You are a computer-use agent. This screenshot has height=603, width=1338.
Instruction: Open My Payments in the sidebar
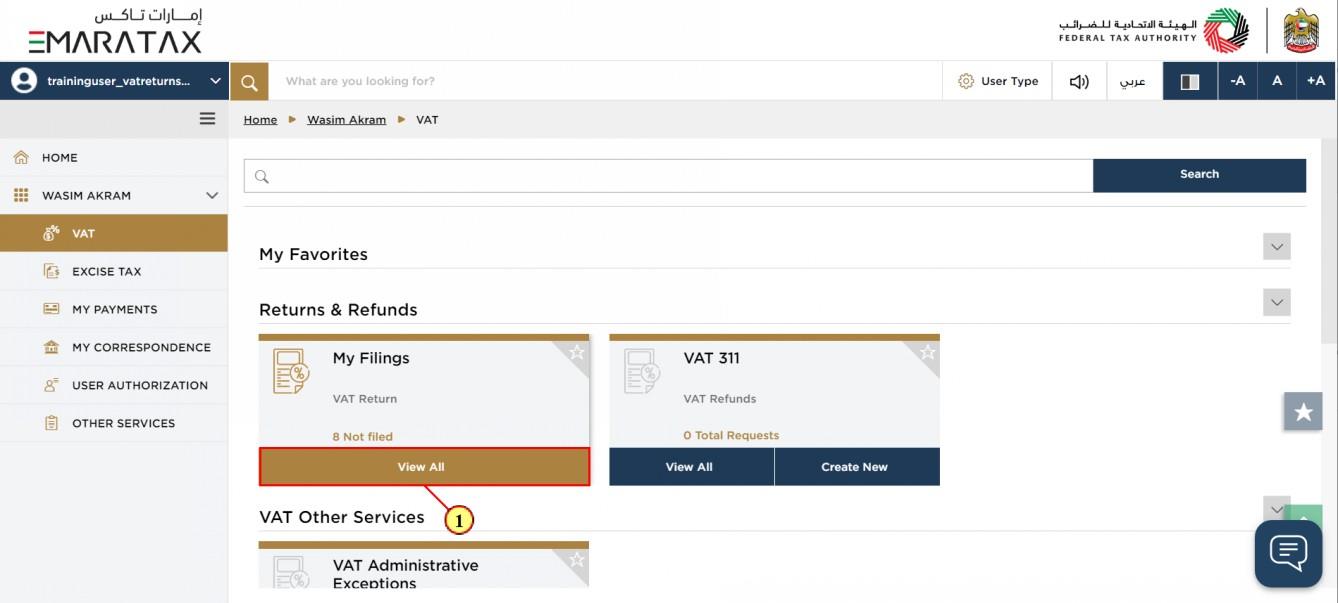[114, 309]
